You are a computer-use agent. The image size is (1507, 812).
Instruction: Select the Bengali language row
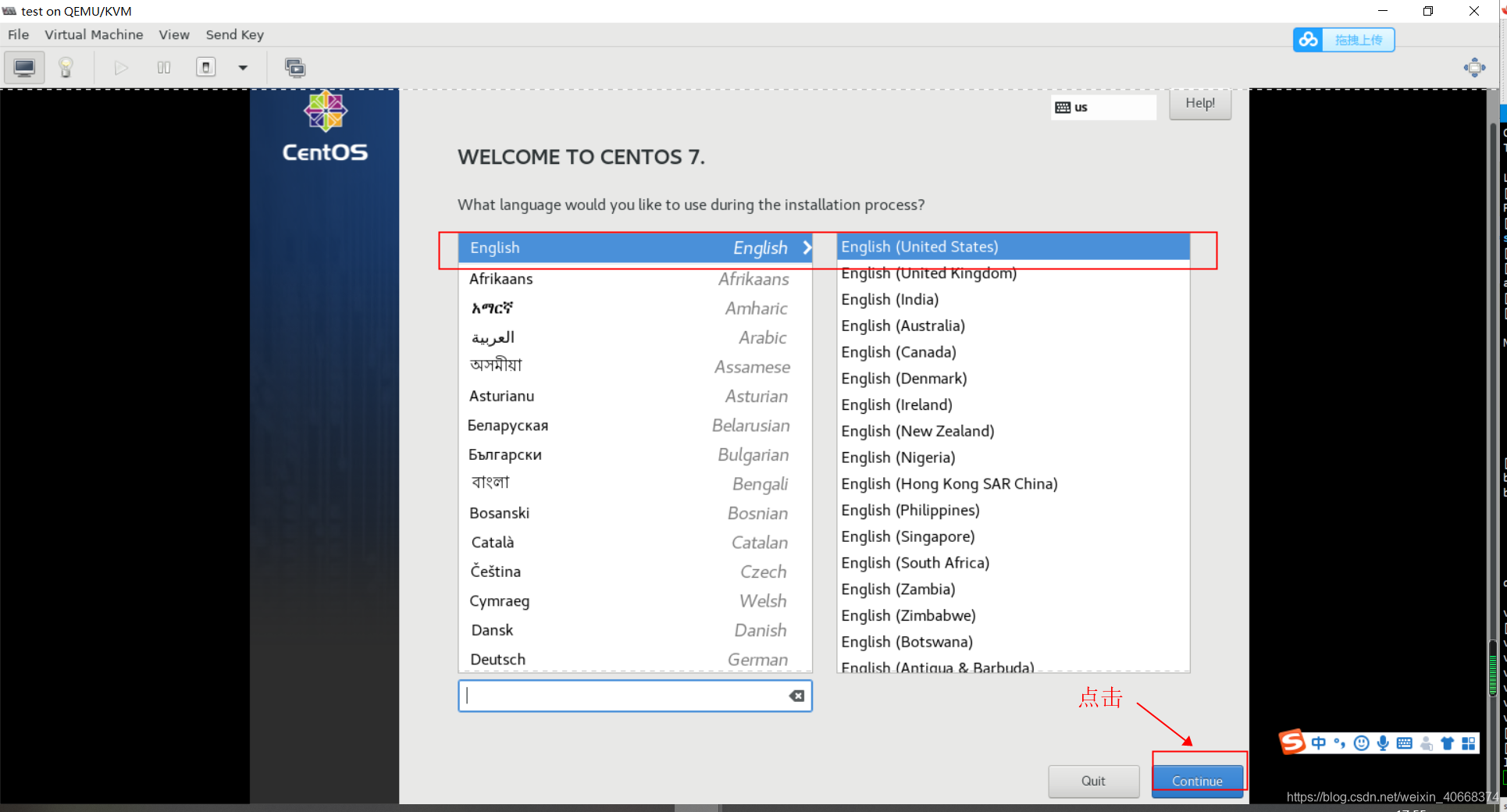[635, 484]
